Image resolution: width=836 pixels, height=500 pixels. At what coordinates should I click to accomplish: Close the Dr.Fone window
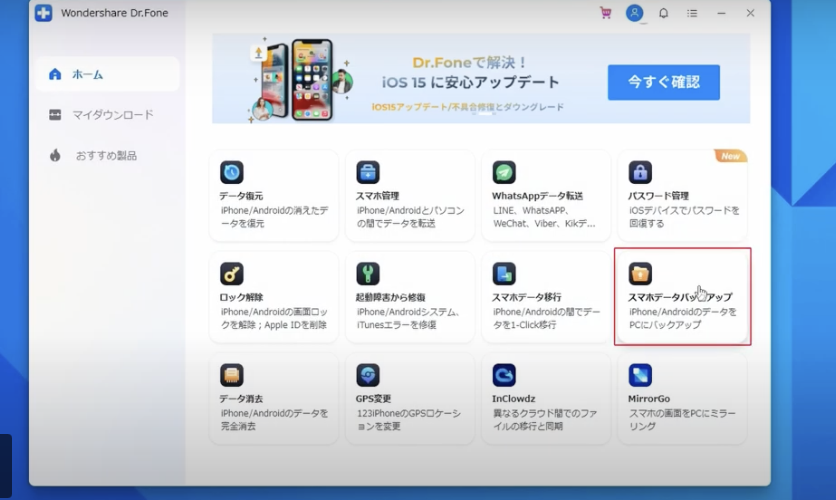[x=750, y=13]
